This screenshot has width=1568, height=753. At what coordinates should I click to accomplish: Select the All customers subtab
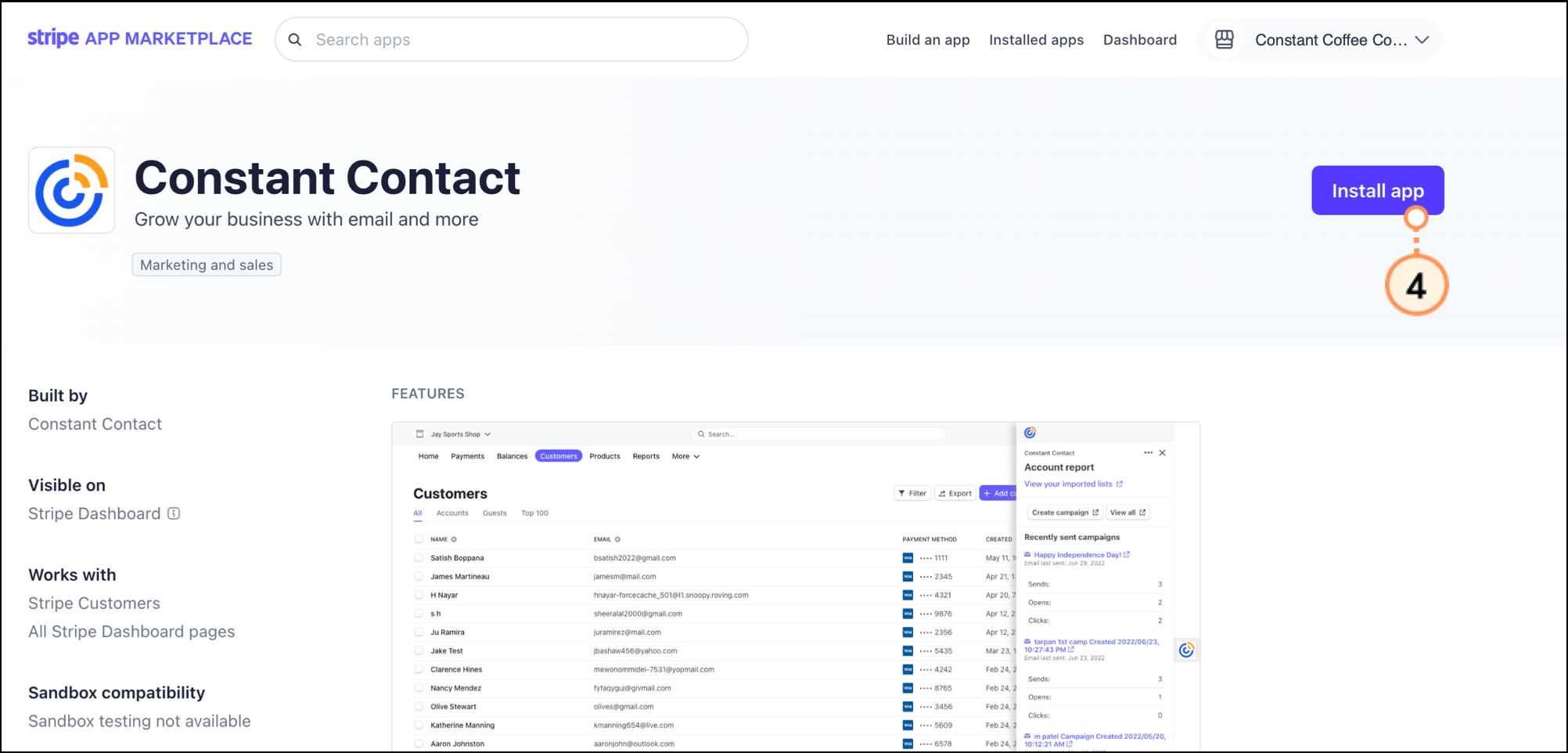point(418,513)
